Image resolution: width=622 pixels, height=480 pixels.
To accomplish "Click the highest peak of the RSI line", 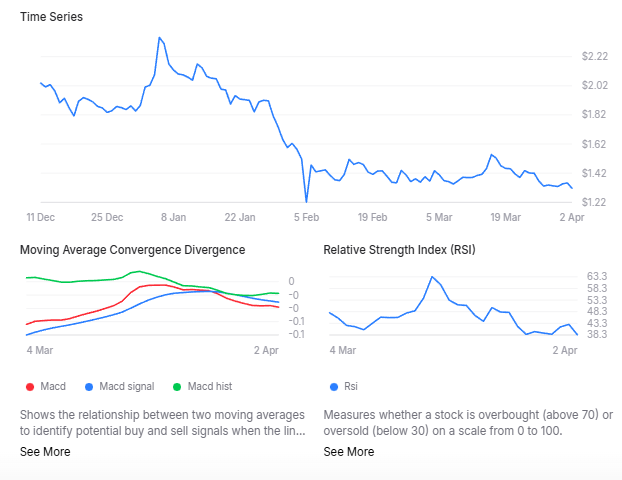I will point(432,277).
